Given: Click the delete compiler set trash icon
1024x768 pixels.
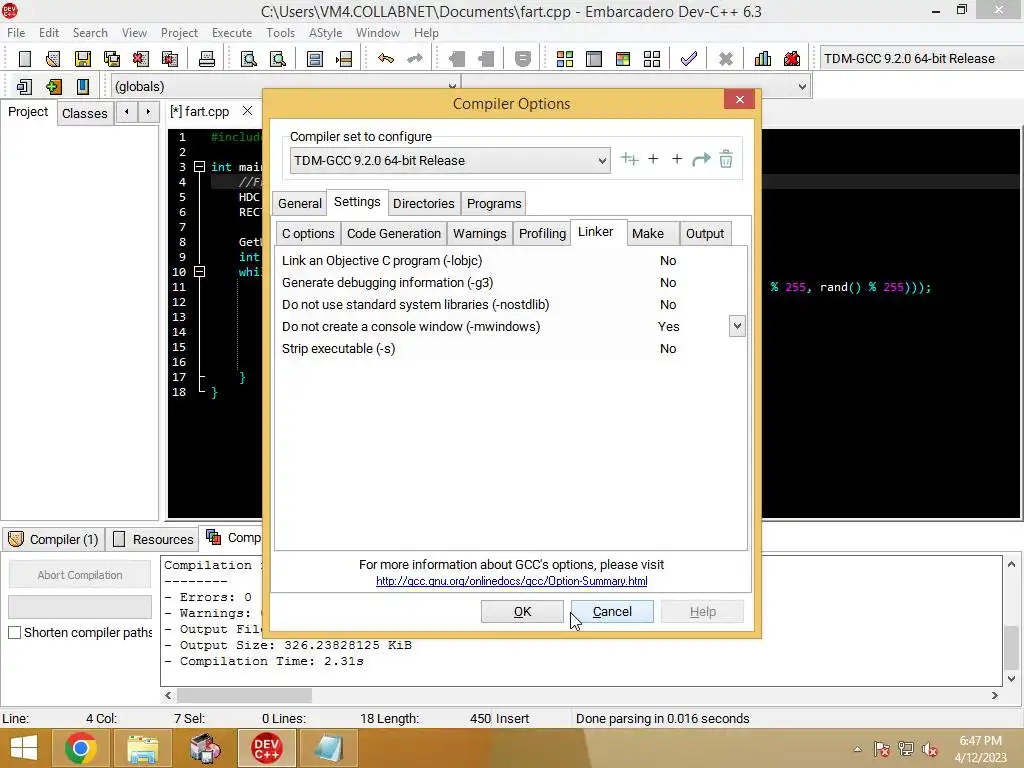Looking at the screenshot, I should [x=726, y=159].
